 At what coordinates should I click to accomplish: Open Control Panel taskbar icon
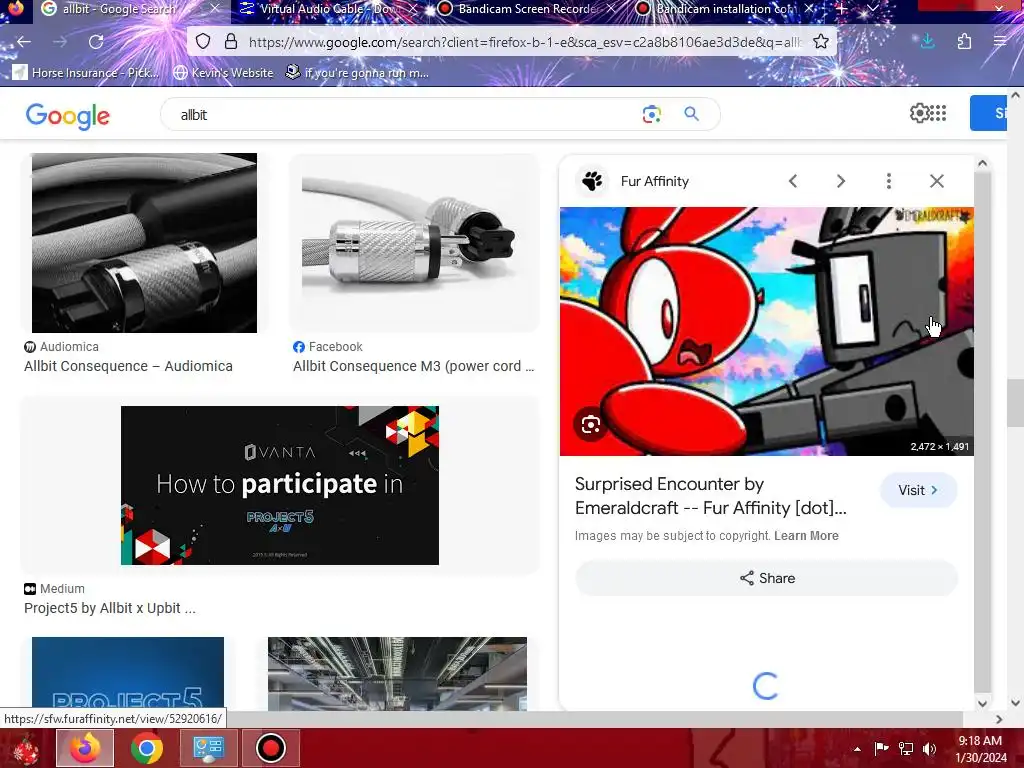[x=209, y=748]
